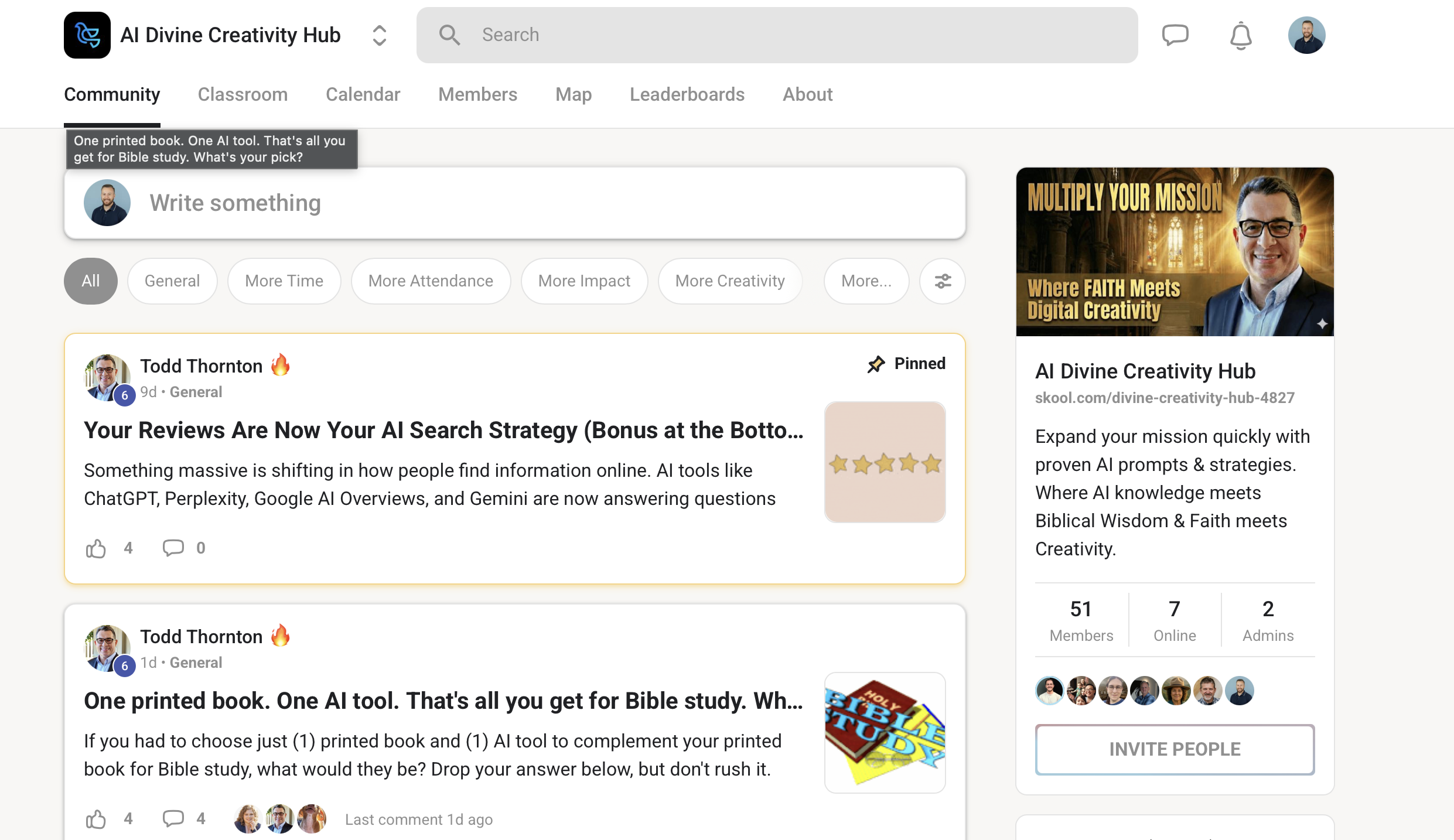
Task: Select the General category filter
Action: click(x=172, y=281)
